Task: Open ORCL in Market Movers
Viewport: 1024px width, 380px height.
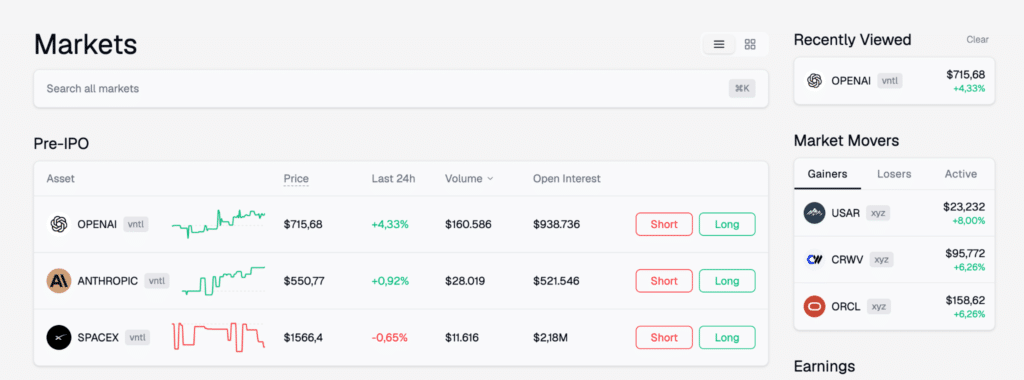Action: pyautogui.click(x=894, y=306)
